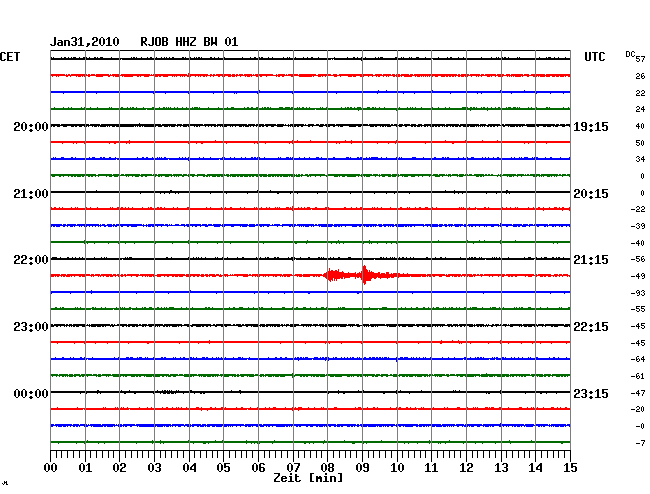The image size is (650, 494).
Task: Select positive DC offset value 22
Action: tap(640, 93)
